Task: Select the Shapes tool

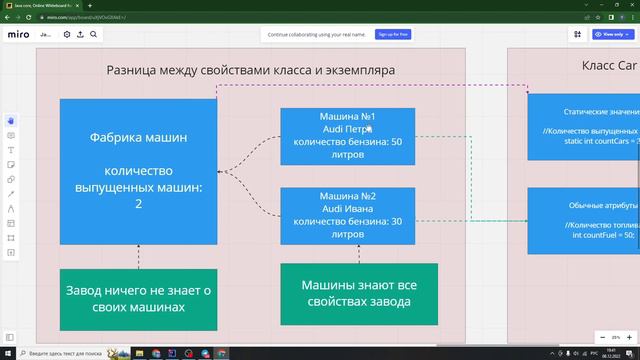Action: 11,180
